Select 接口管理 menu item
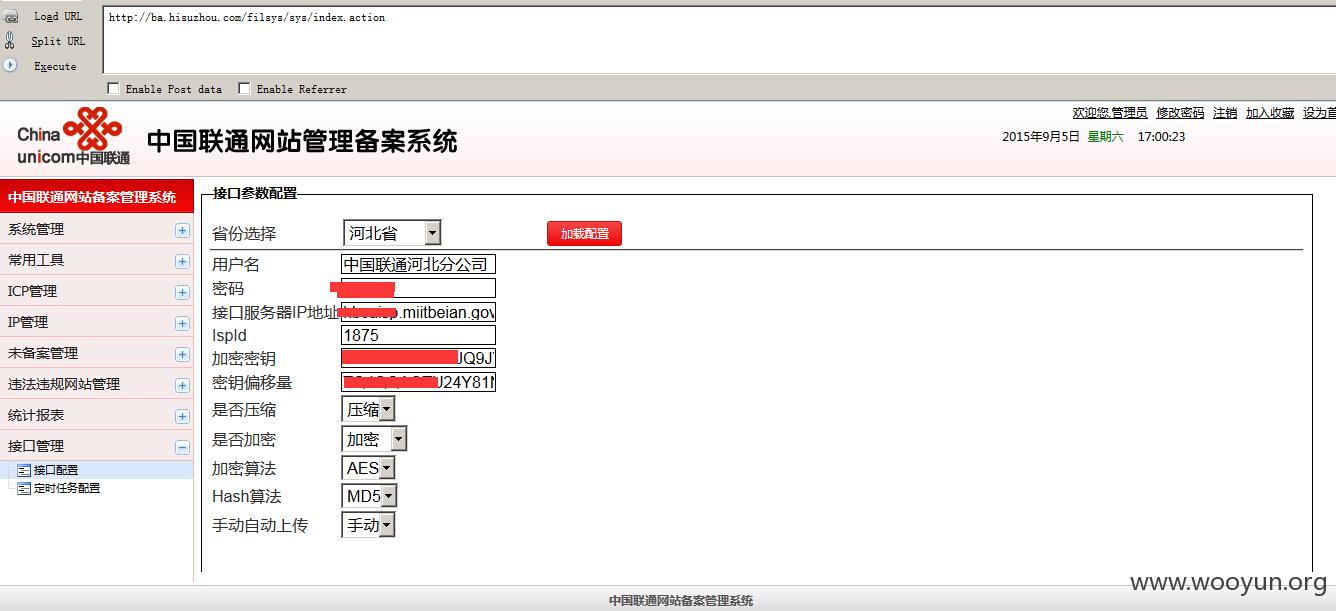The width and height of the screenshot is (1336, 611). 96,446
